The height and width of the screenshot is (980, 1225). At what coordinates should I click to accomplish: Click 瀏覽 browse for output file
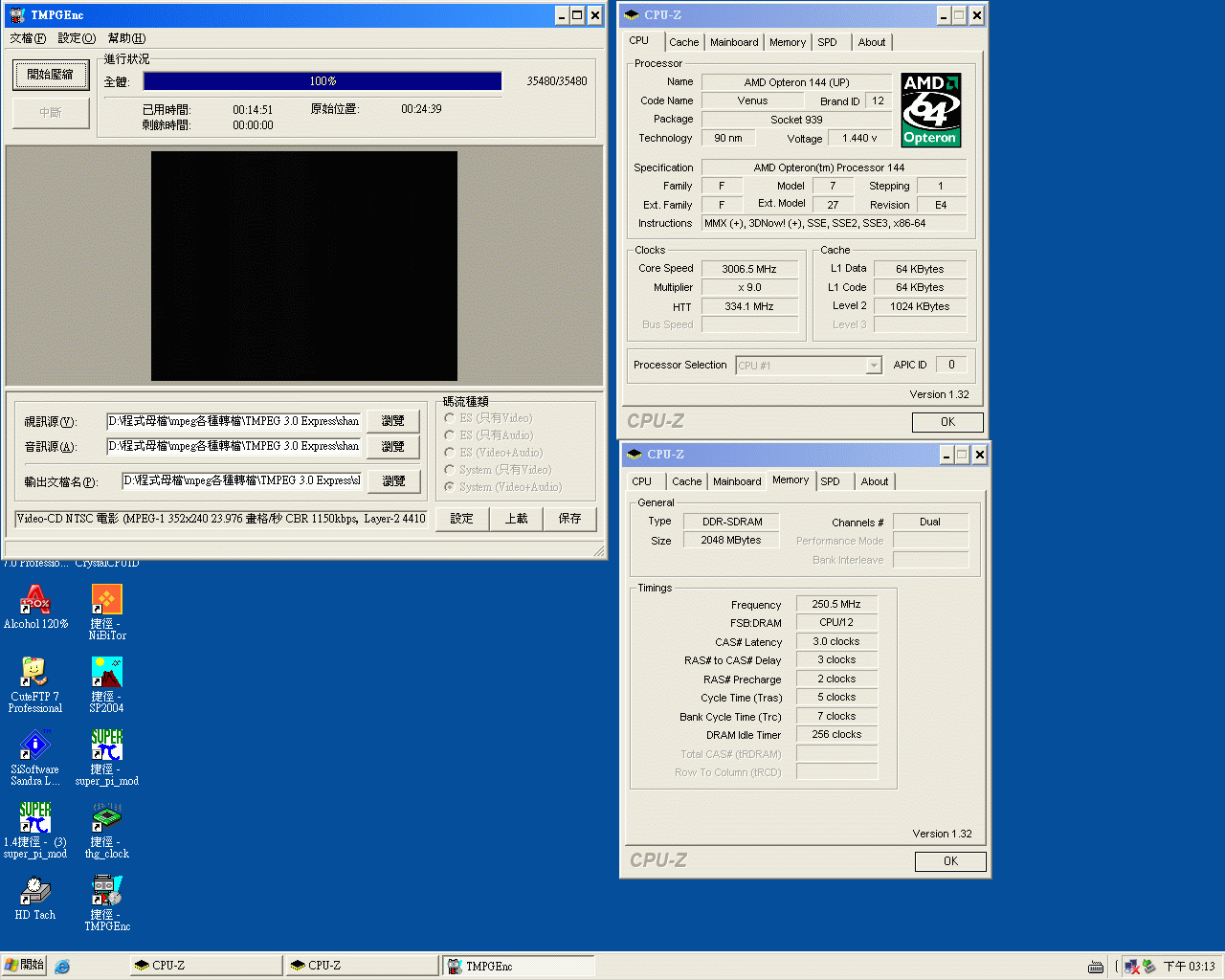pyautogui.click(x=393, y=481)
